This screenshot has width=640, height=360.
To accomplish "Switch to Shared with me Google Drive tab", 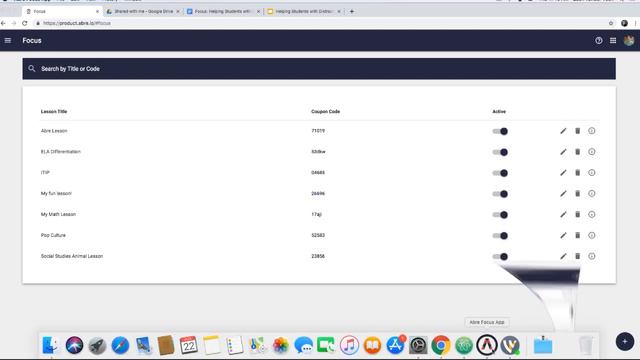I will 143,11.
